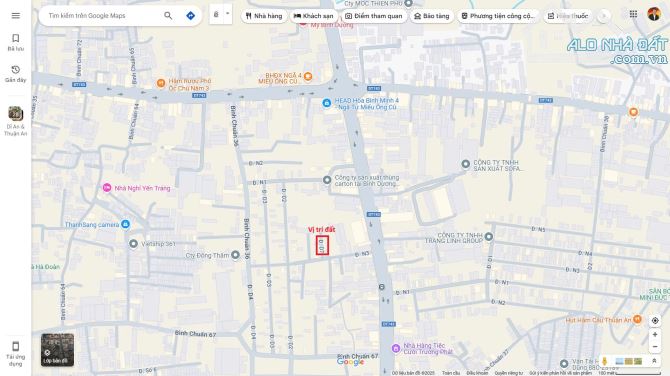The width and height of the screenshot is (670, 376).
Task: Open the Gần đây recent history panel
Action: coord(15,73)
